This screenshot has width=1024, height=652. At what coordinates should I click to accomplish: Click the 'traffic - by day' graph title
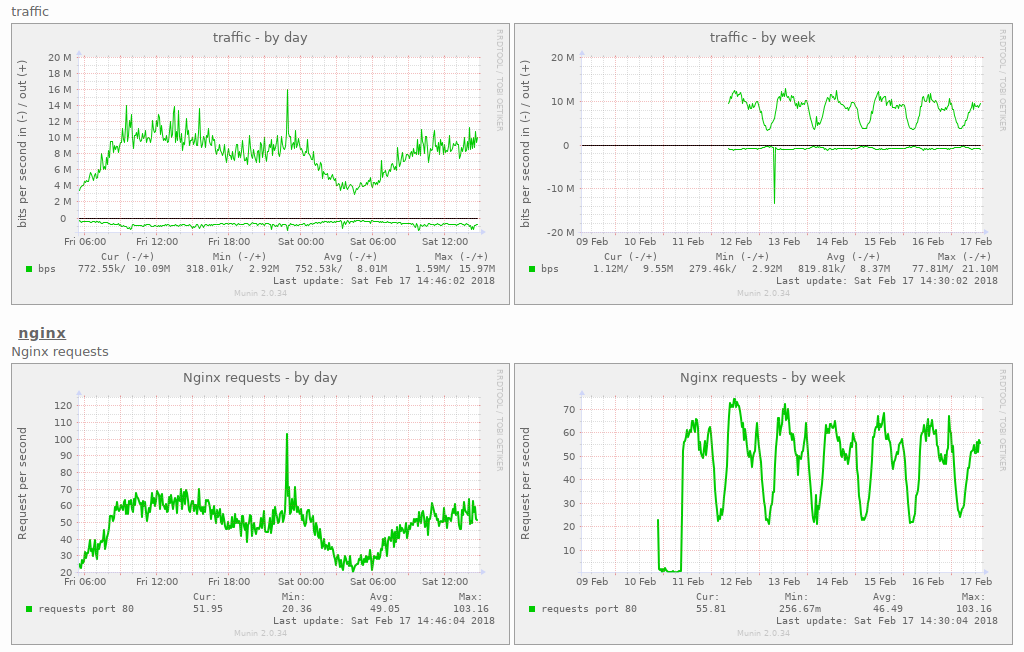pyautogui.click(x=260, y=37)
